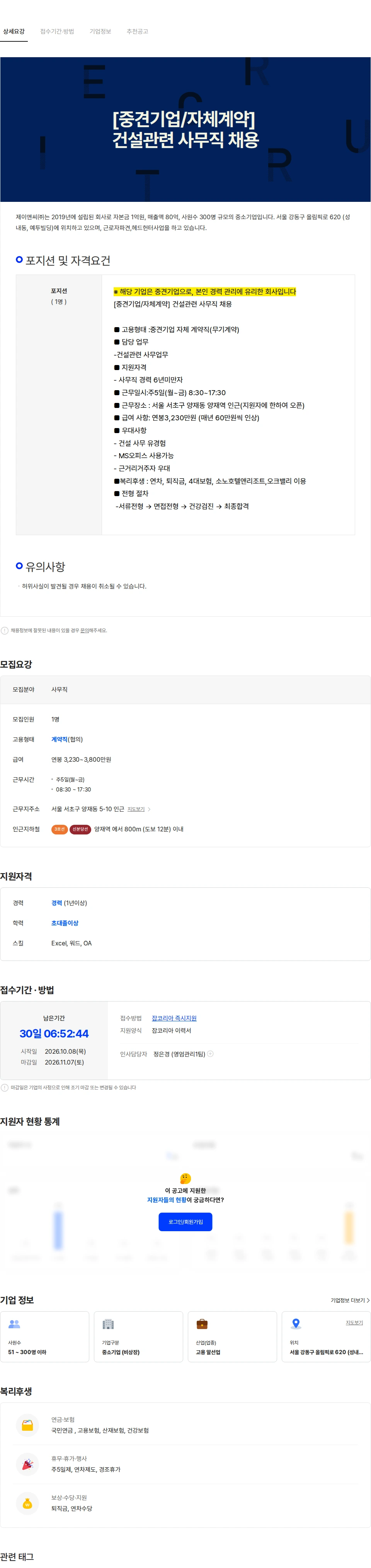This screenshot has height=1568, width=371.
Task: Switch to the 상세요강 tab
Action: (x=14, y=32)
